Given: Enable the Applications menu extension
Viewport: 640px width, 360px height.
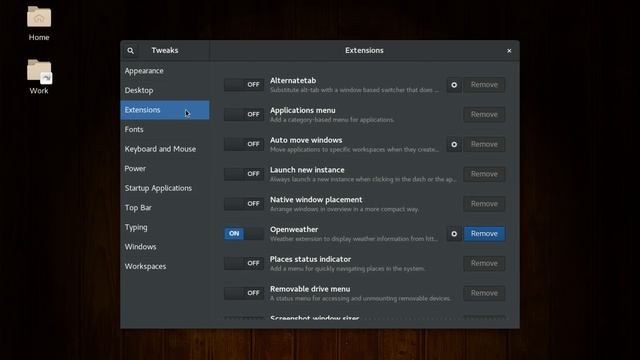Looking at the screenshot, I should click(244, 114).
